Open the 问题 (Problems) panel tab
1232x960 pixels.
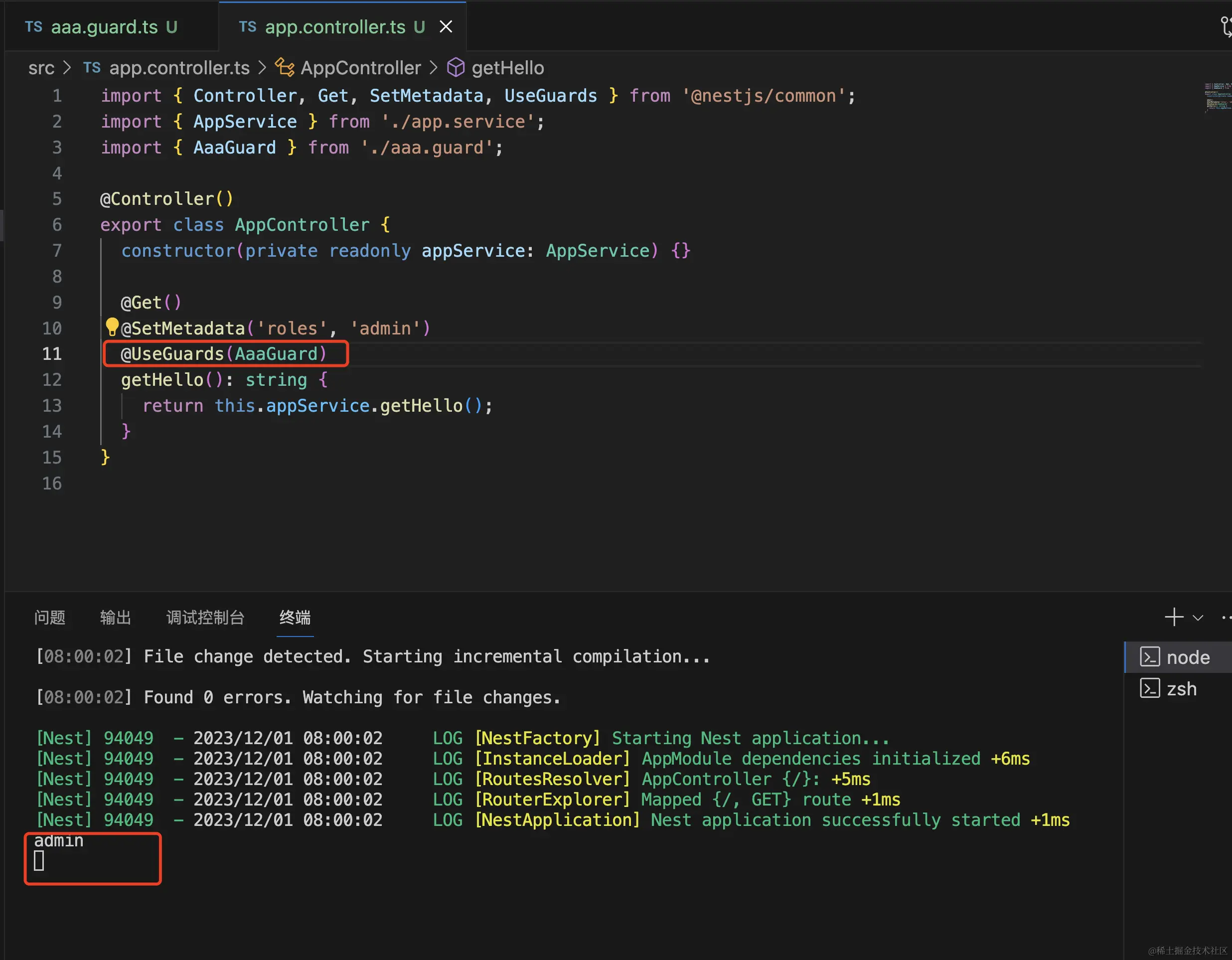pyautogui.click(x=50, y=617)
